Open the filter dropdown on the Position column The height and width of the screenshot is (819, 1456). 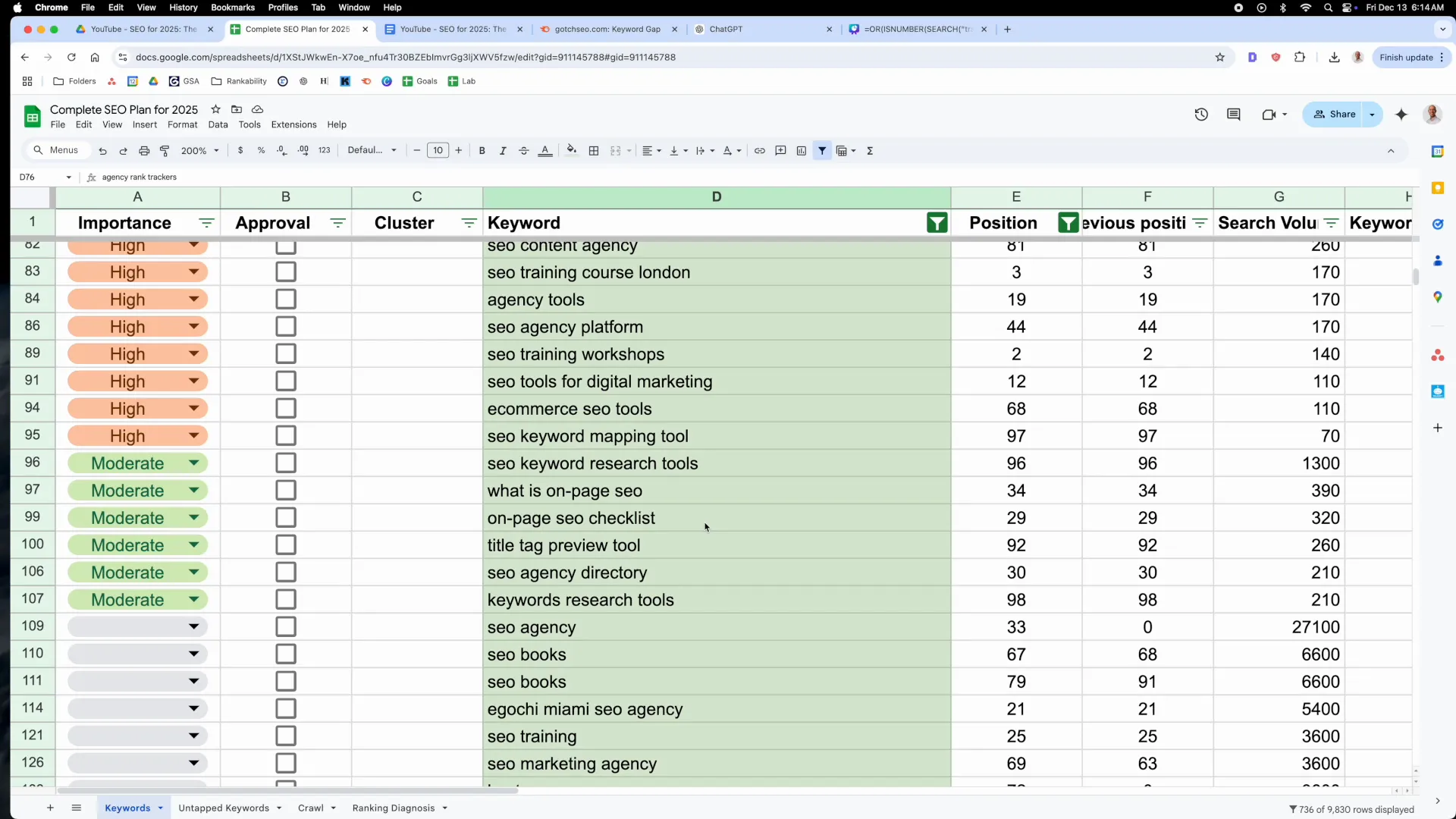click(x=1068, y=223)
